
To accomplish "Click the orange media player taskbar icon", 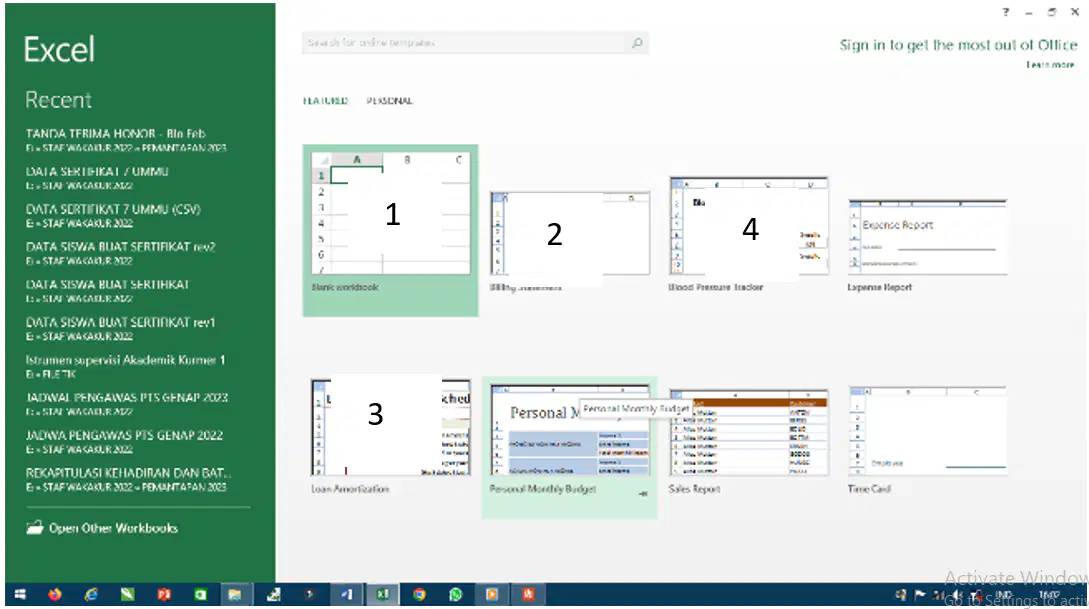I will click(492, 594).
